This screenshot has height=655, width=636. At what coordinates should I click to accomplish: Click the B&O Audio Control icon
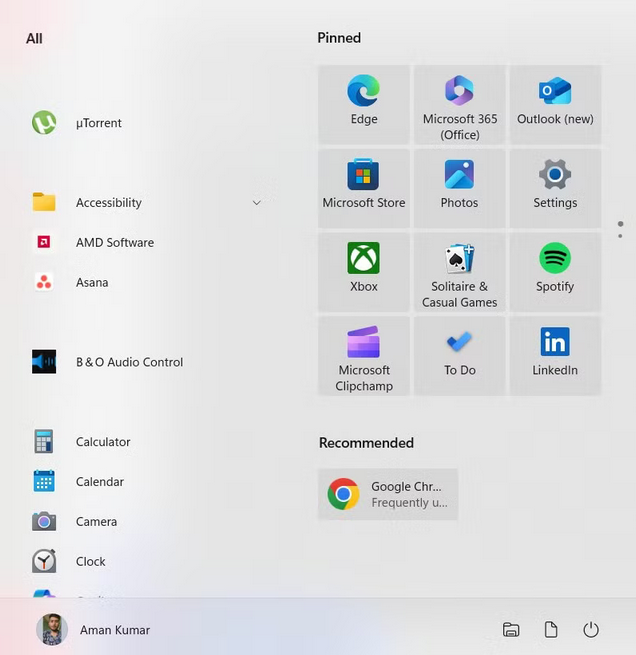(44, 361)
